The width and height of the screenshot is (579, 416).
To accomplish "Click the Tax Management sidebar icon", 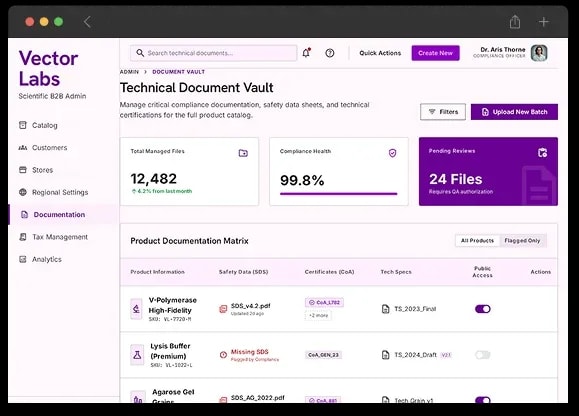I will pyautogui.click(x=23, y=237).
